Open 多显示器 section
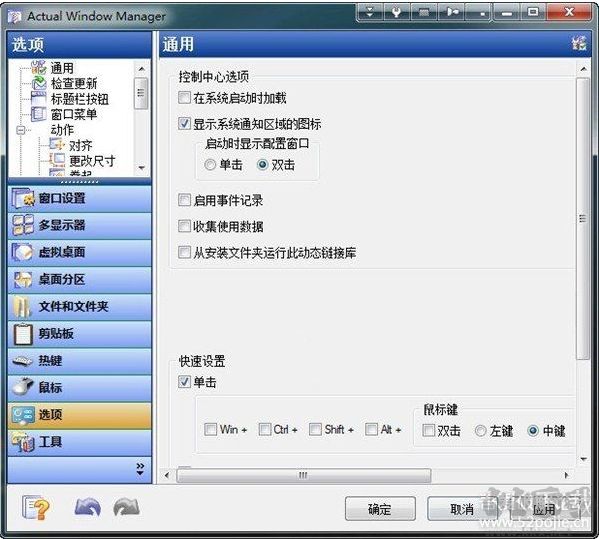 (79, 225)
